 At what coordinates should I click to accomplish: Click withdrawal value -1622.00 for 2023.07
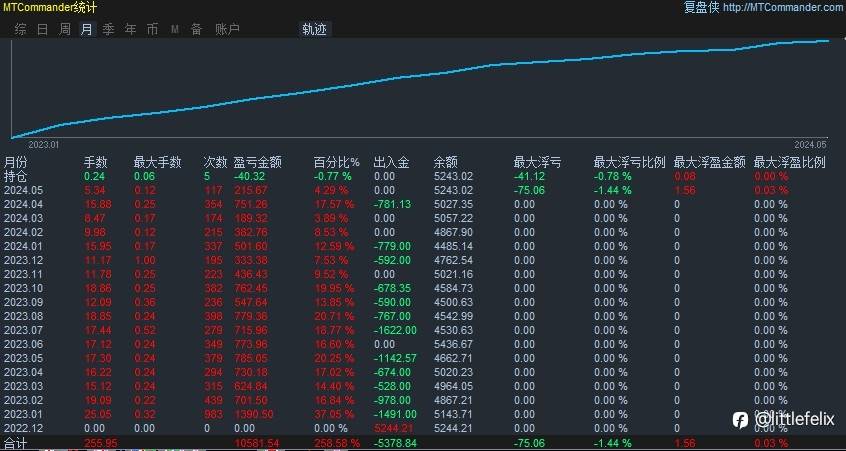click(395, 330)
